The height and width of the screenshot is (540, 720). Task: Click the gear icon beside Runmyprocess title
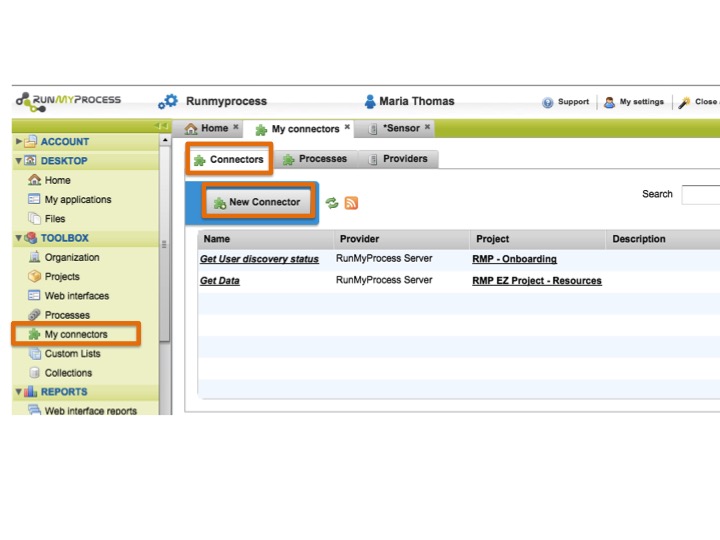point(168,101)
